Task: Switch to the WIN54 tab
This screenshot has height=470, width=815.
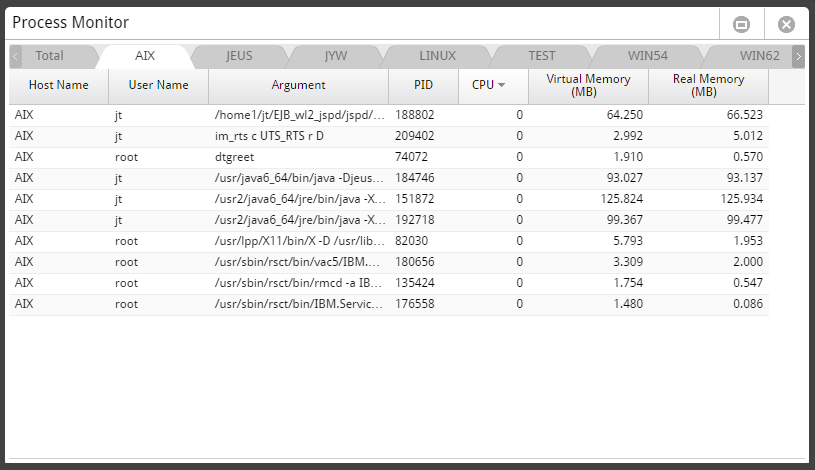Action: (x=648, y=56)
